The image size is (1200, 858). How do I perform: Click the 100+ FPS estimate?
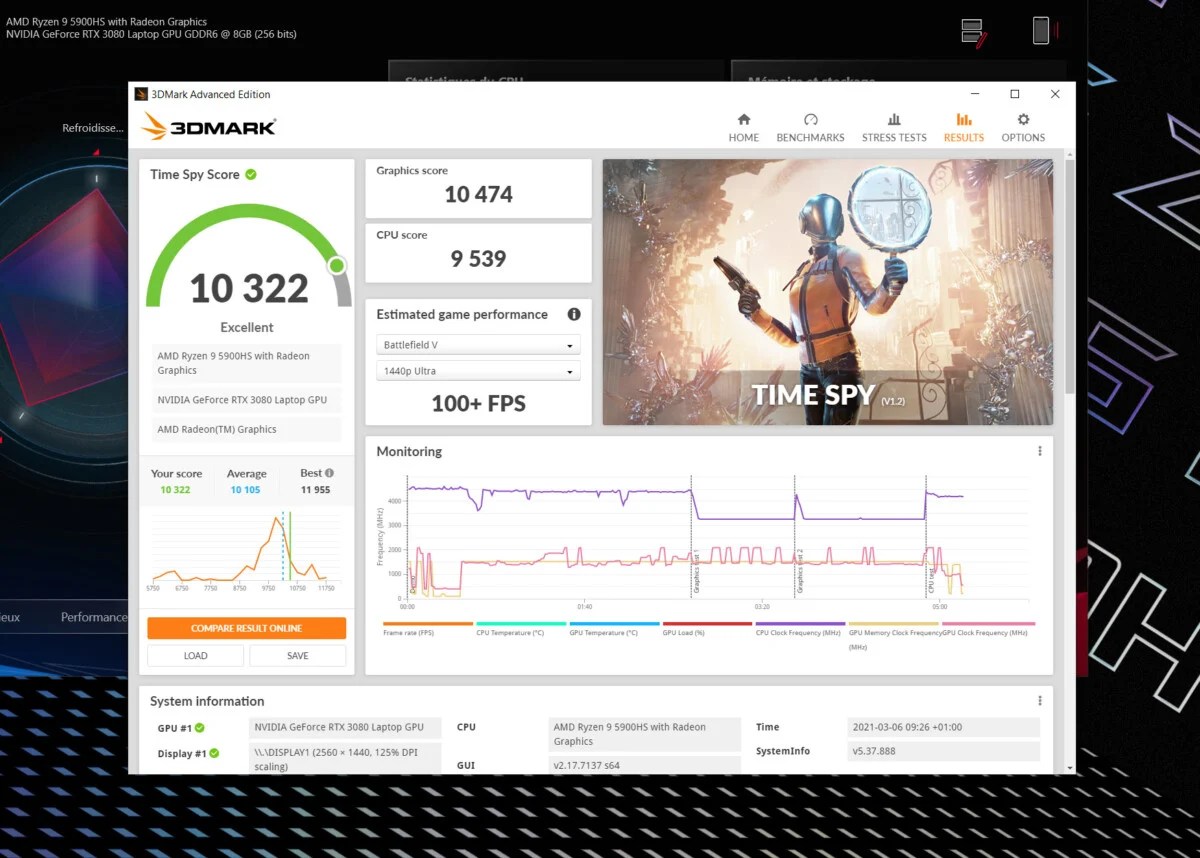pyautogui.click(x=478, y=404)
